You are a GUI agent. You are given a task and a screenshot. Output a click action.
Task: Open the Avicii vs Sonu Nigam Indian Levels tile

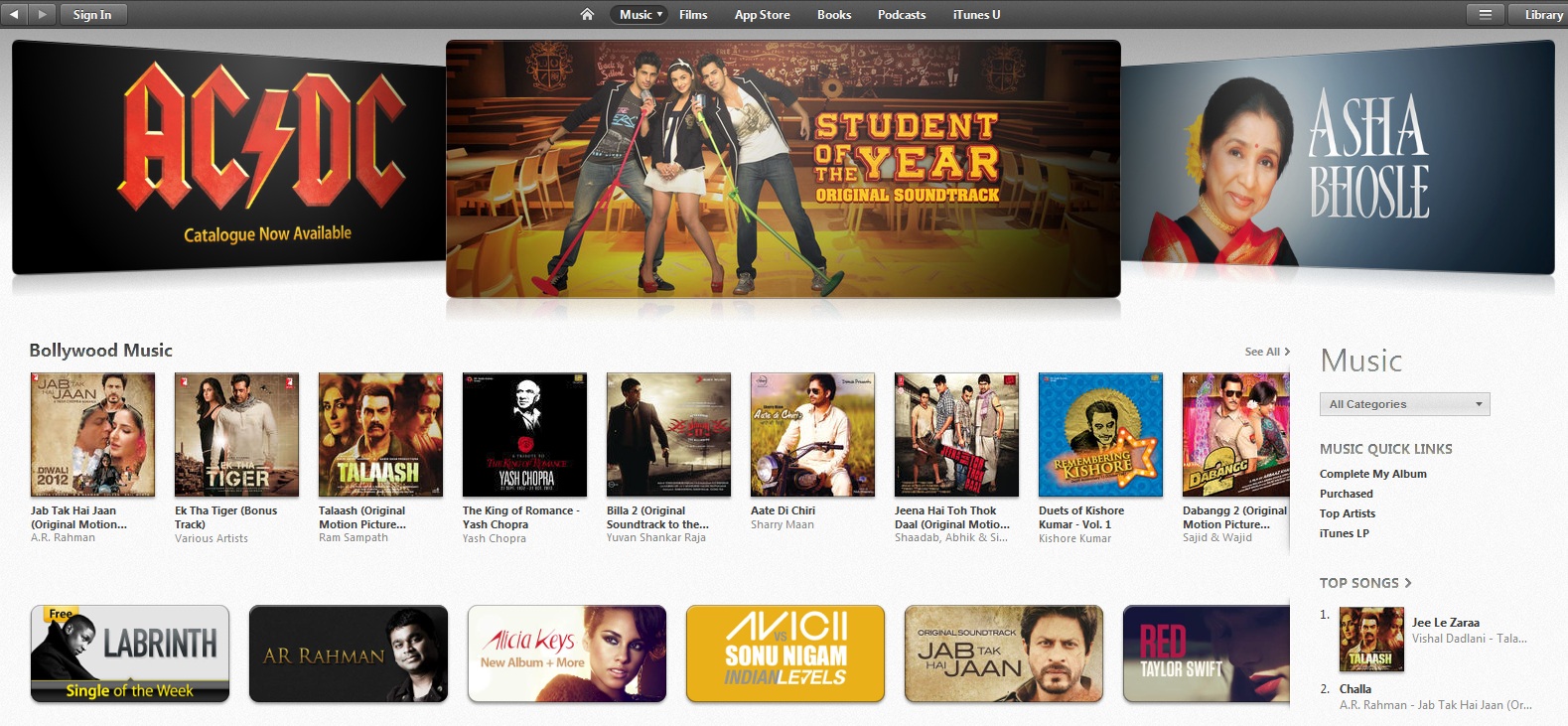click(x=785, y=653)
